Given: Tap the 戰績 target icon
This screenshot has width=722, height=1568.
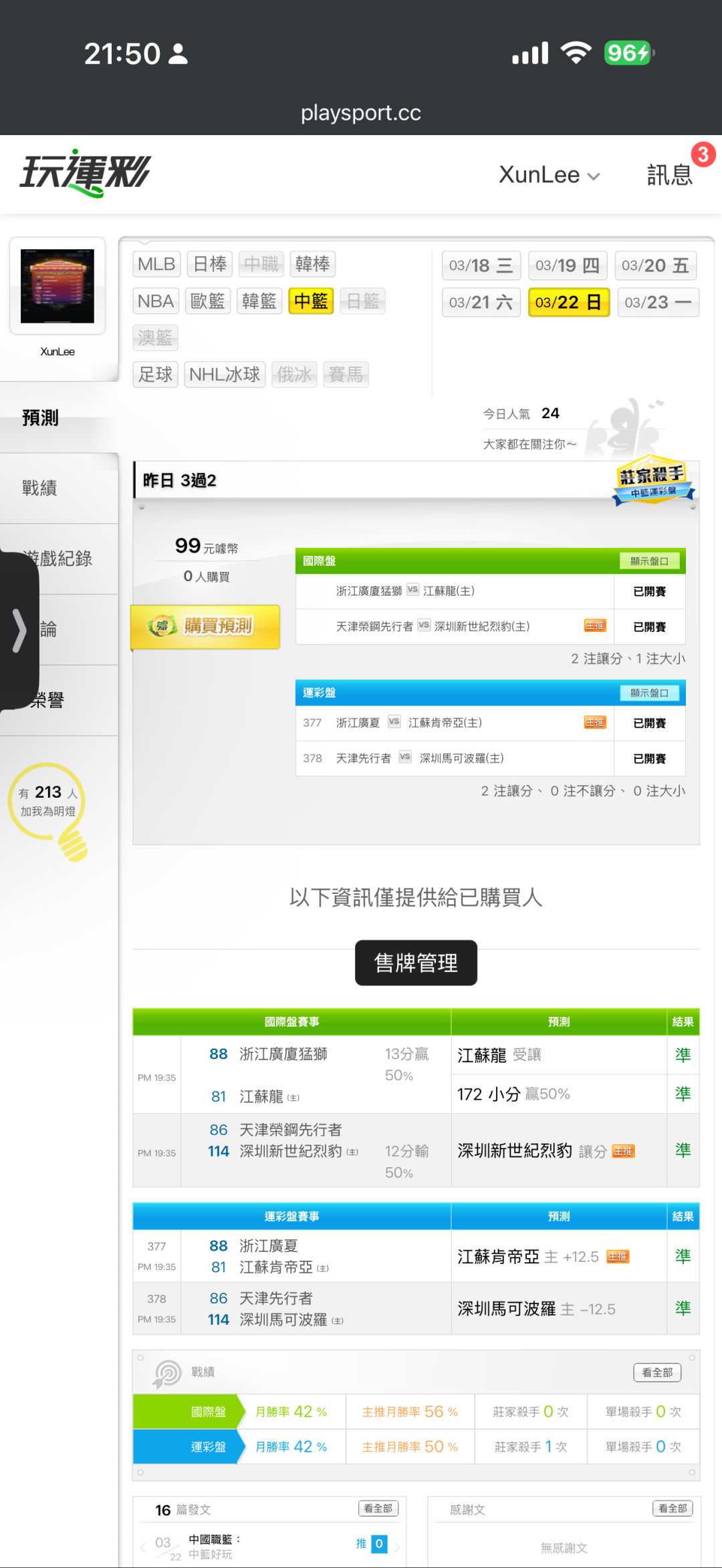Looking at the screenshot, I should point(167,1374).
